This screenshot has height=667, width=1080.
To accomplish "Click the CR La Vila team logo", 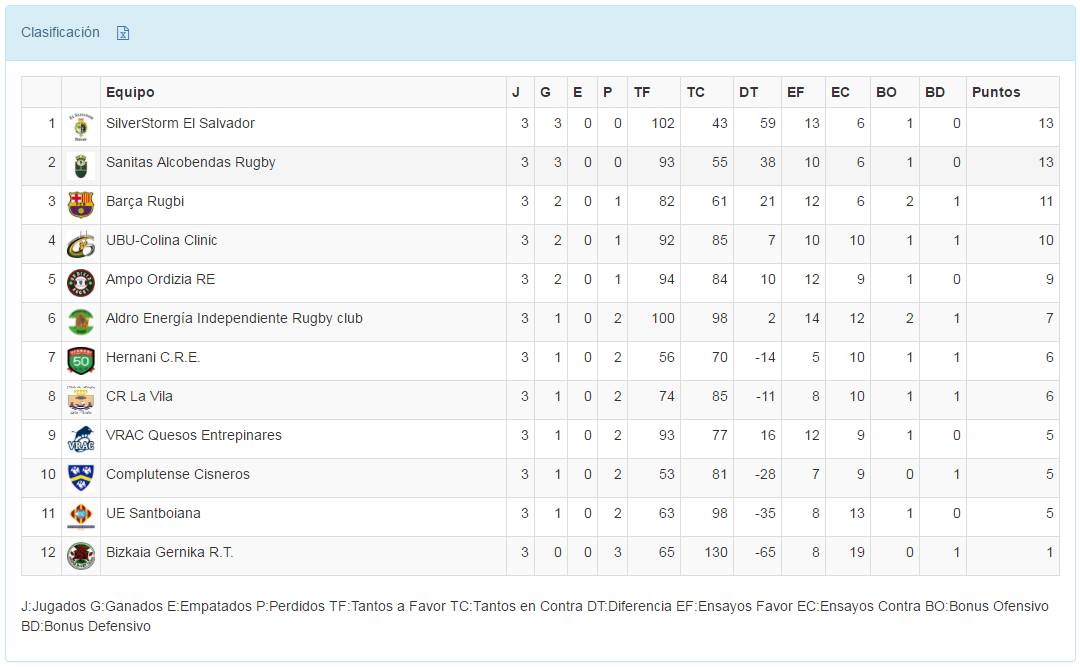I will click(80, 400).
